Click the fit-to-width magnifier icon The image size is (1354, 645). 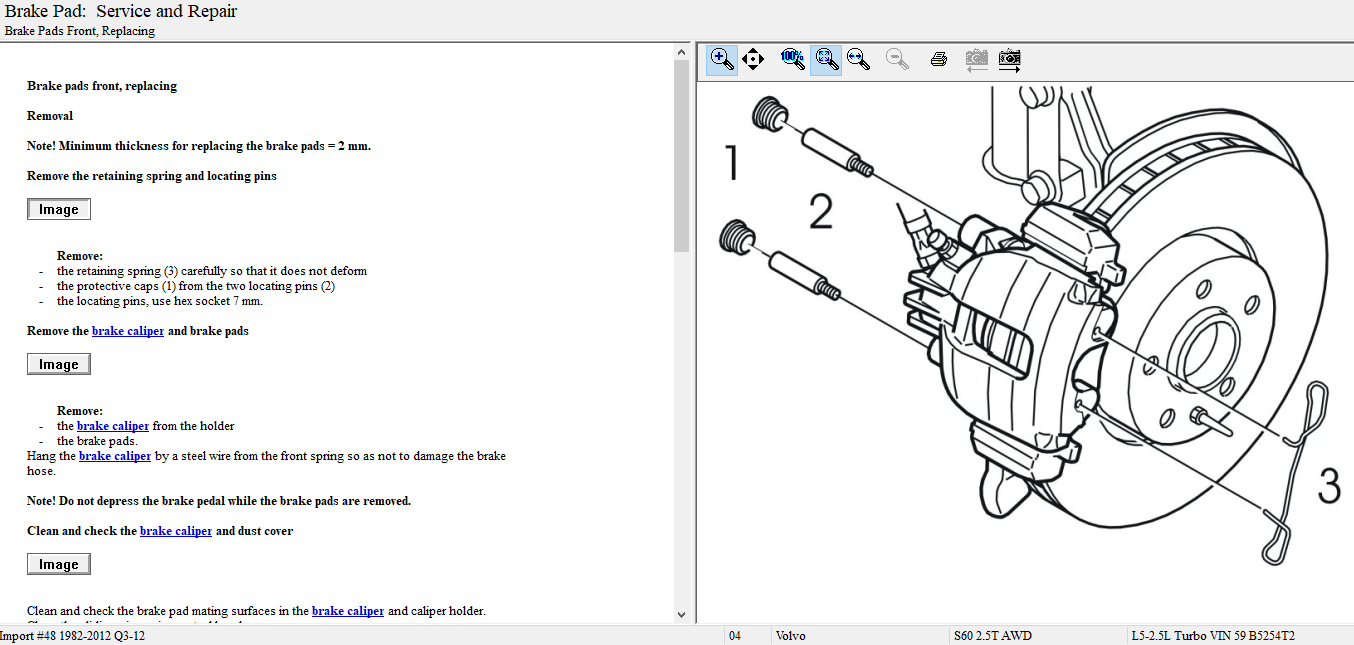(x=858, y=59)
